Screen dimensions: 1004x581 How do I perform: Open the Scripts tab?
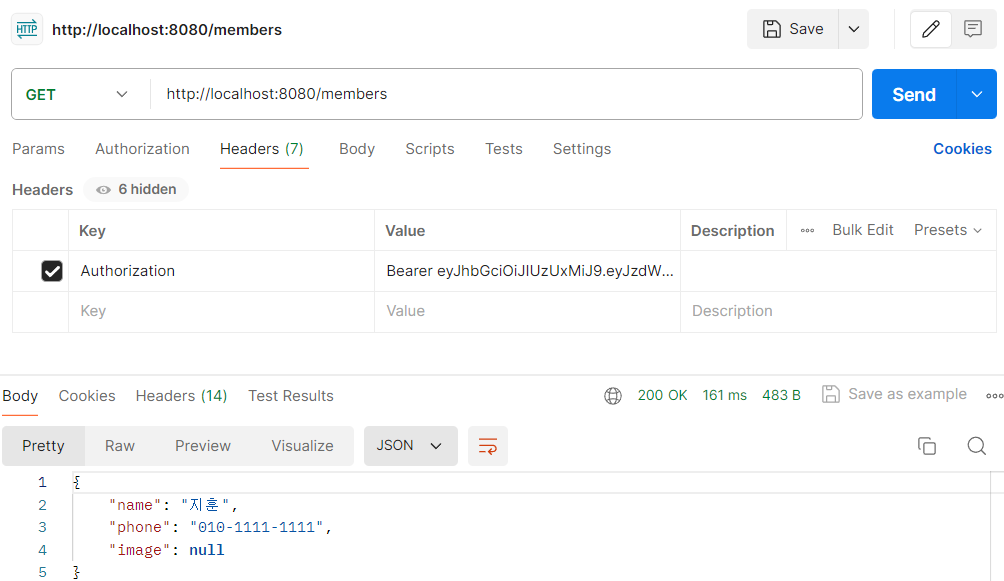(430, 149)
